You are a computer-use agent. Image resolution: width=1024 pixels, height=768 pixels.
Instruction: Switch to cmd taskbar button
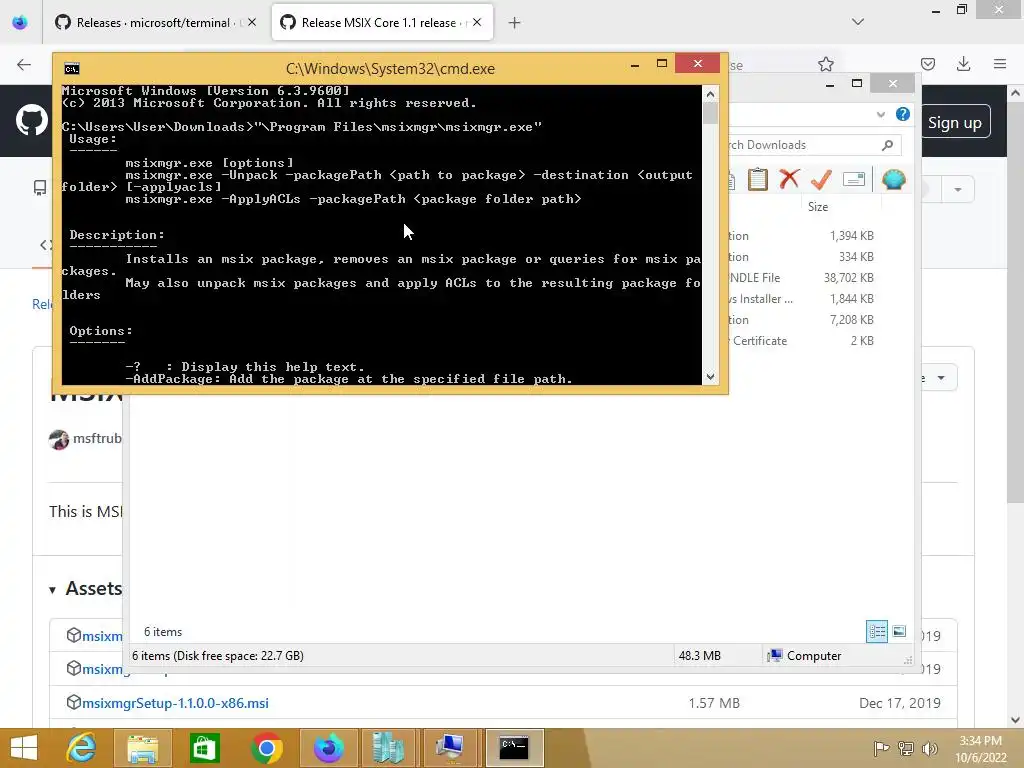pos(513,748)
